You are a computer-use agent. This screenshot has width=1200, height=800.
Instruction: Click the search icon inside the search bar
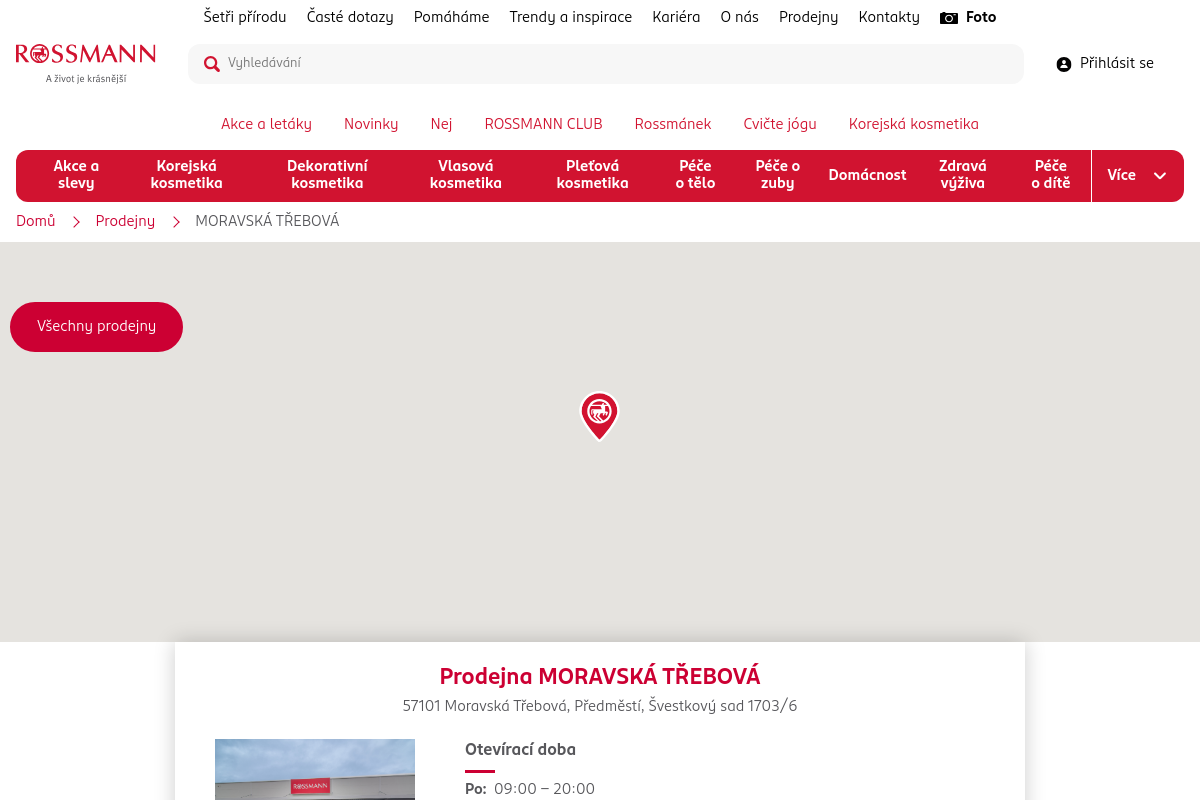(x=212, y=63)
